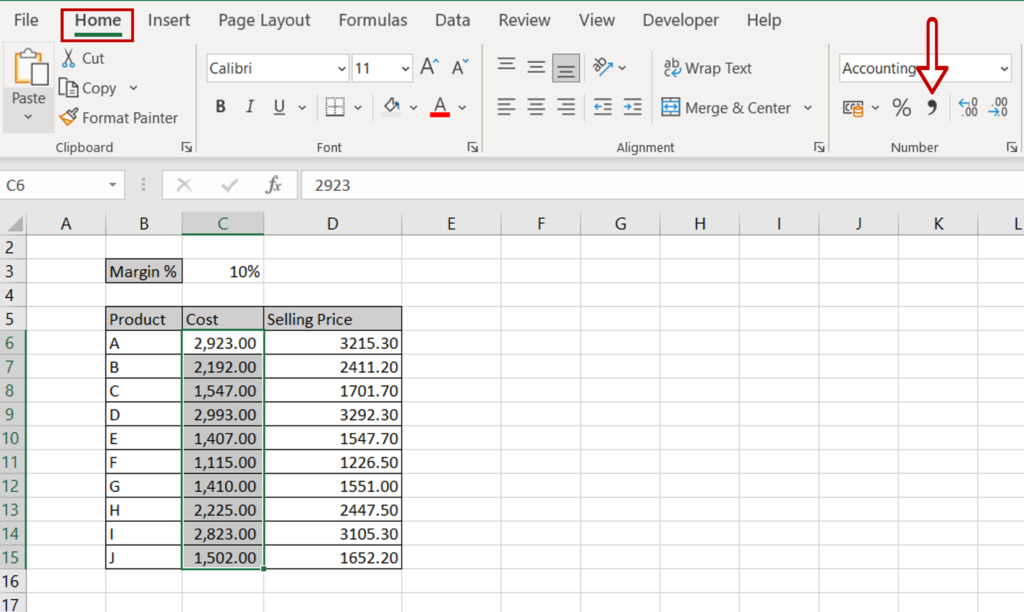Apply the Comma Style under the red arrow
Screen dimensions: 1024x612
[x=931, y=107]
